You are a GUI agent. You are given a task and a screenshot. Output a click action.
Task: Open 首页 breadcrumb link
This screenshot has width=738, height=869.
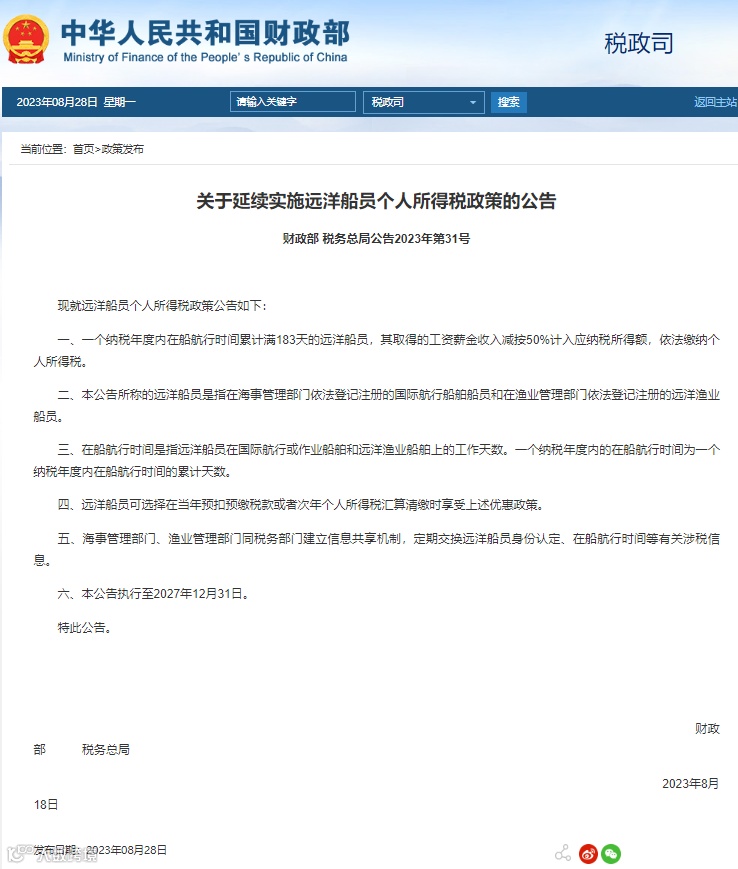[83, 149]
